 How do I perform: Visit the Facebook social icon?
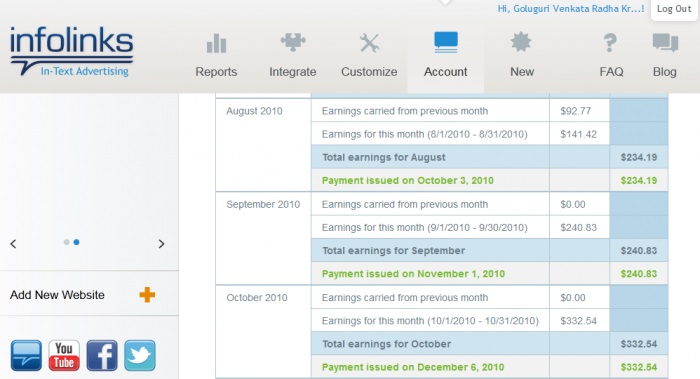point(102,355)
